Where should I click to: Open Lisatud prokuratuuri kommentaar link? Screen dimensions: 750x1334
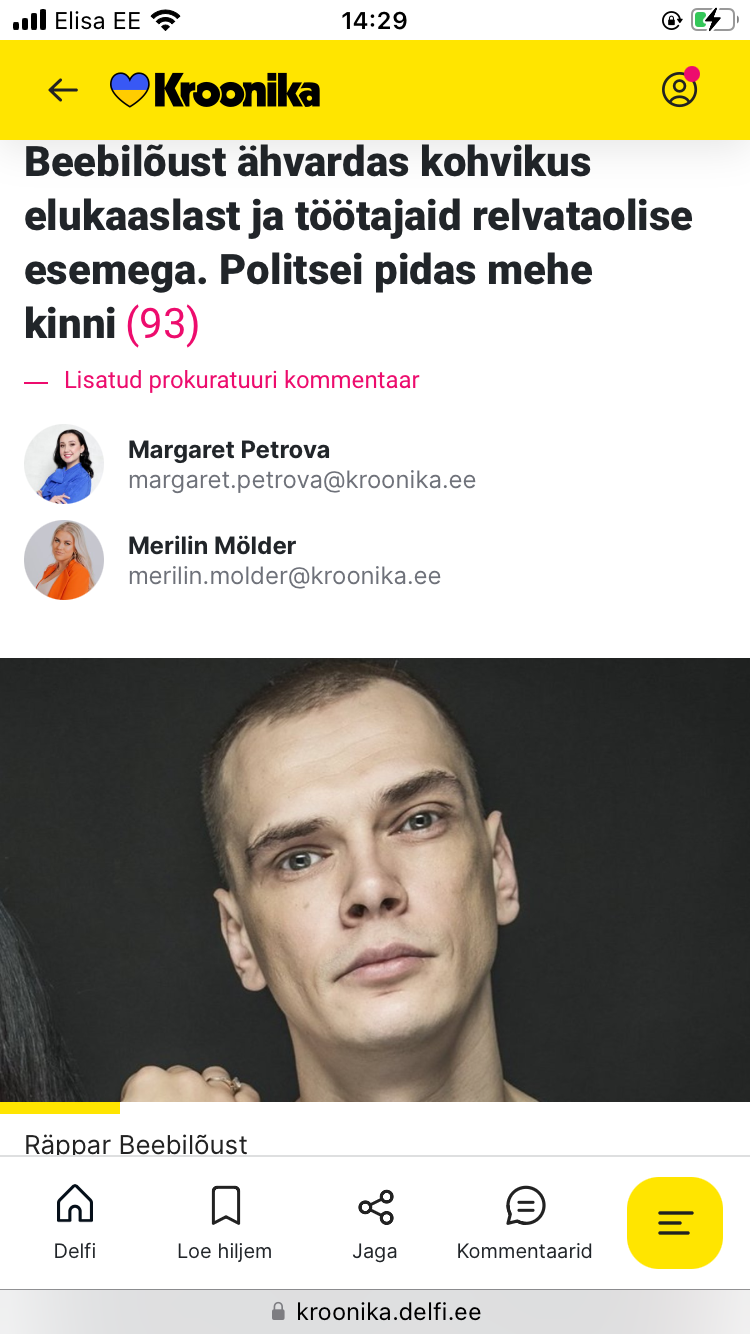242,380
